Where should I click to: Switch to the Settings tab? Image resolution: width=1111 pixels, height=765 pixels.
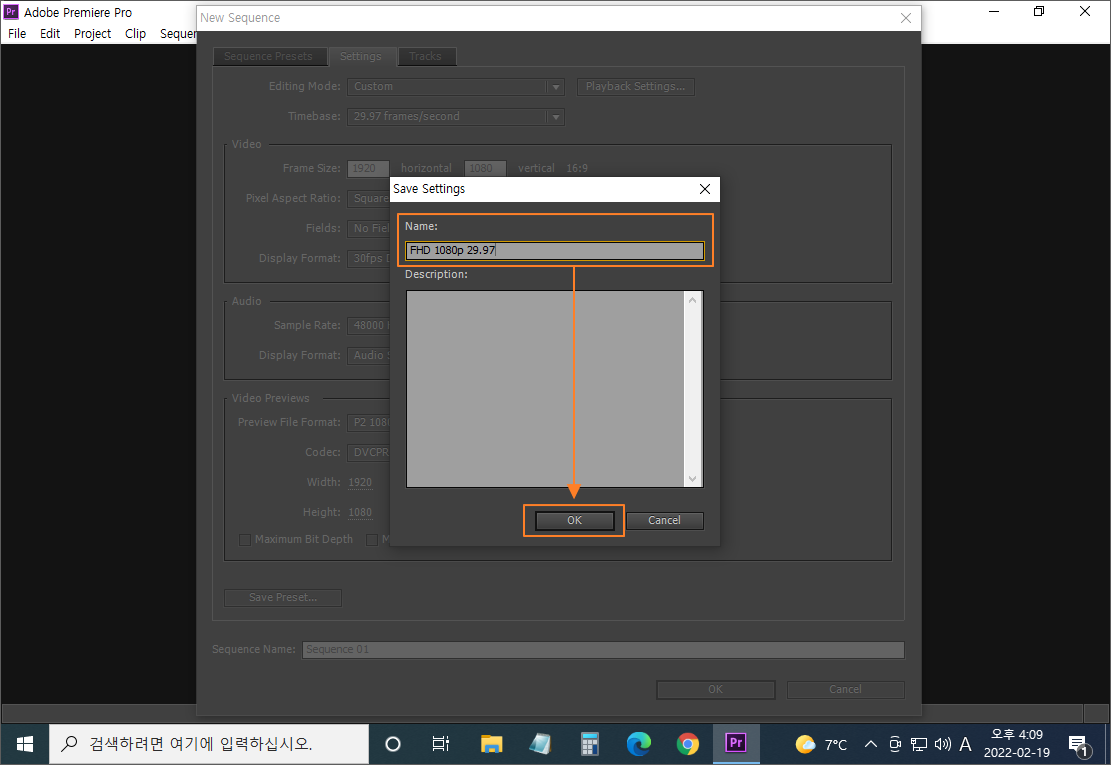click(361, 57)
